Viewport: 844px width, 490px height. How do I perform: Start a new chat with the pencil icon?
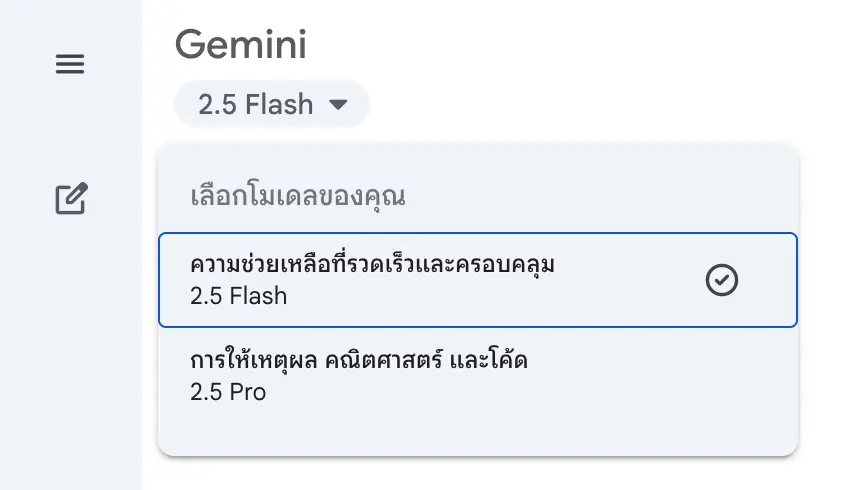pyautogui.click(x=71, y=199)
